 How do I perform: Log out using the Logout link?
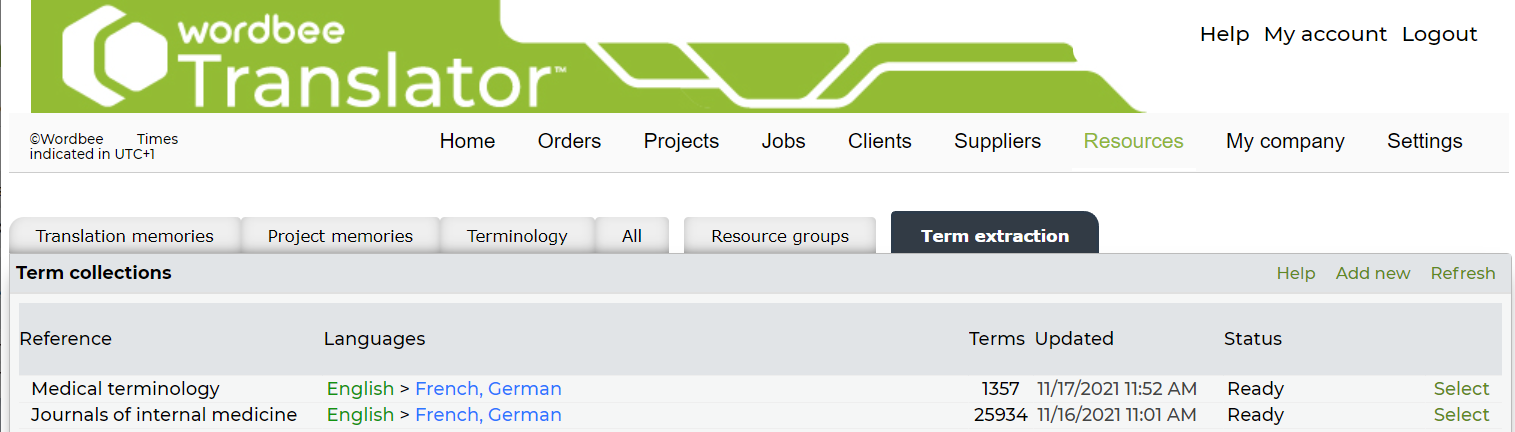coord(1439,34)
